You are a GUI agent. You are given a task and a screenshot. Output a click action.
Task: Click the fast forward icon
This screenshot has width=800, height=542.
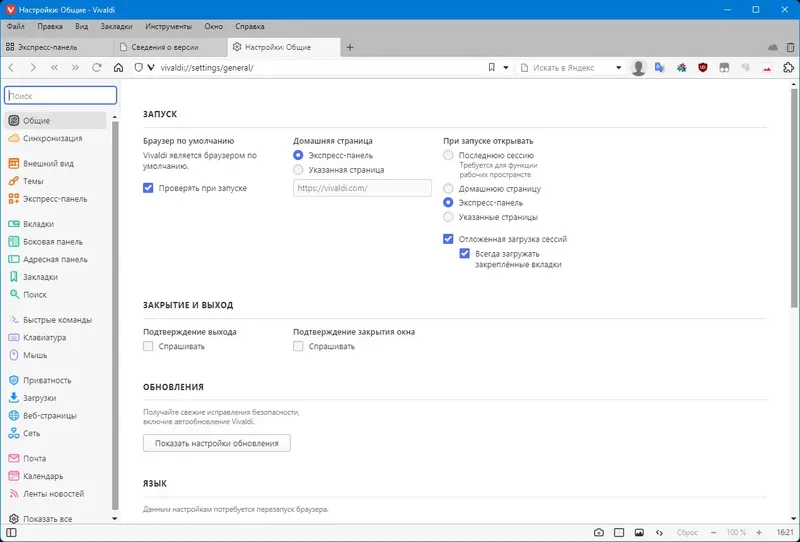(75, 67)
